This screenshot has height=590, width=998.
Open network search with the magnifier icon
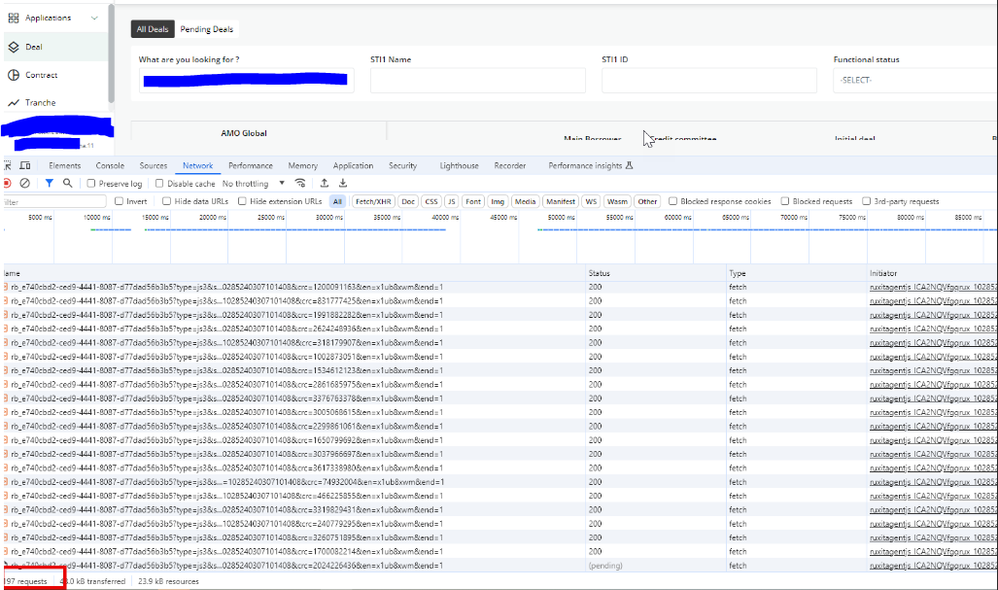click(x=68, y=184)
